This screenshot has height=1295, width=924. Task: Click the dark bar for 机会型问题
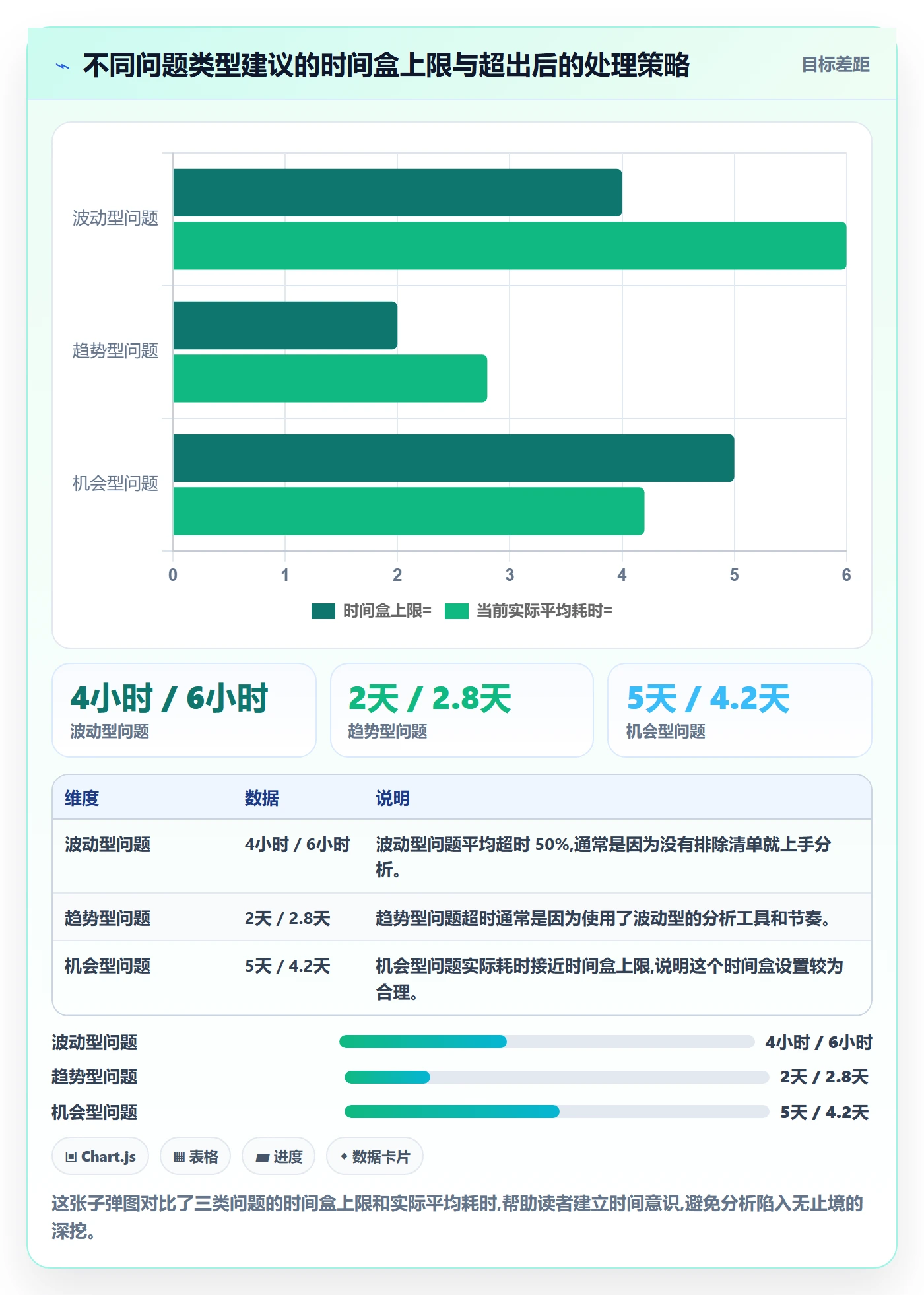click(453, 458)
